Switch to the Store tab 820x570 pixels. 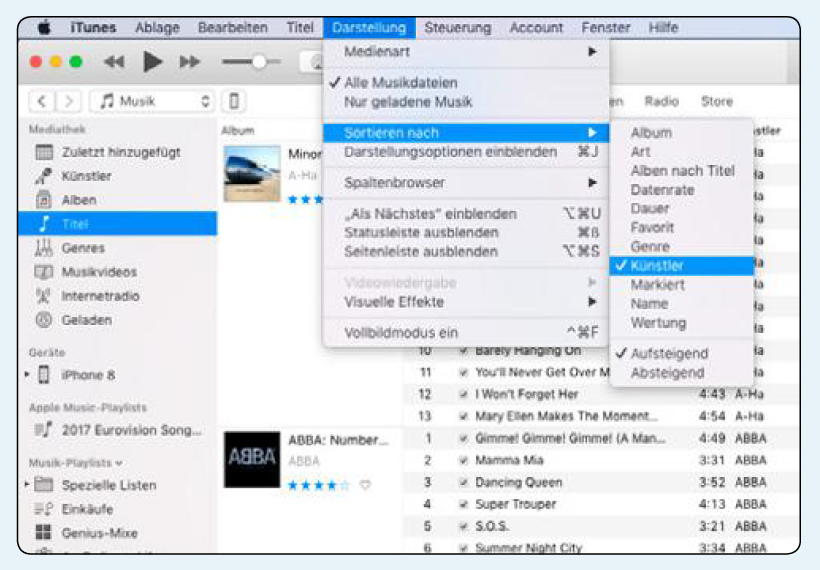[717, 101]
